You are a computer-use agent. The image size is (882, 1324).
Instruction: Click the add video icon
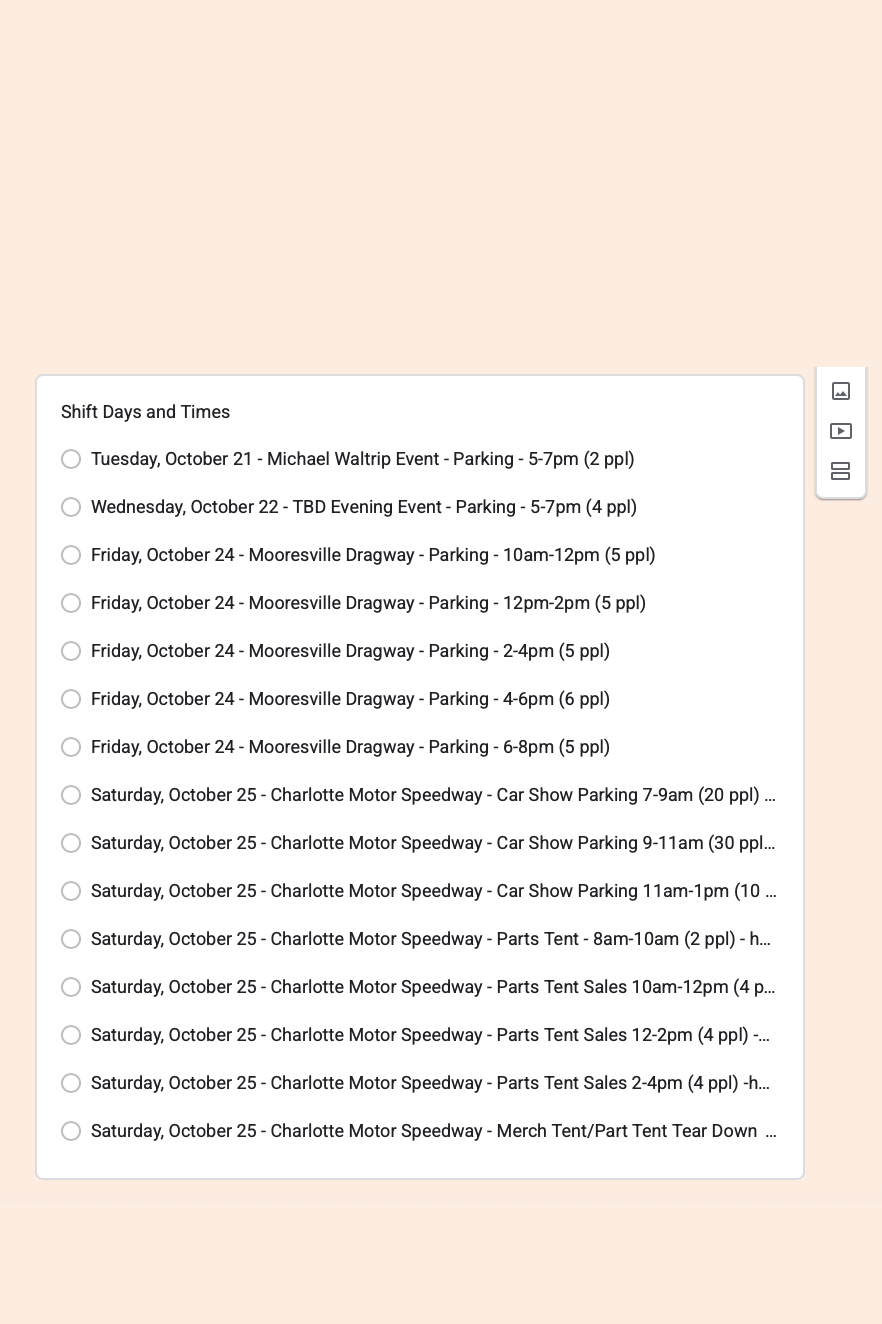pos(841,431)
